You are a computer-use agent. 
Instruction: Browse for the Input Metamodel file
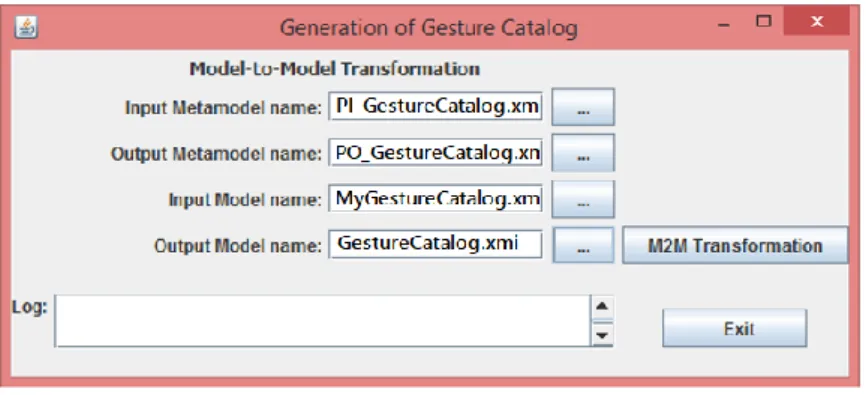click(x=583, y=107)
